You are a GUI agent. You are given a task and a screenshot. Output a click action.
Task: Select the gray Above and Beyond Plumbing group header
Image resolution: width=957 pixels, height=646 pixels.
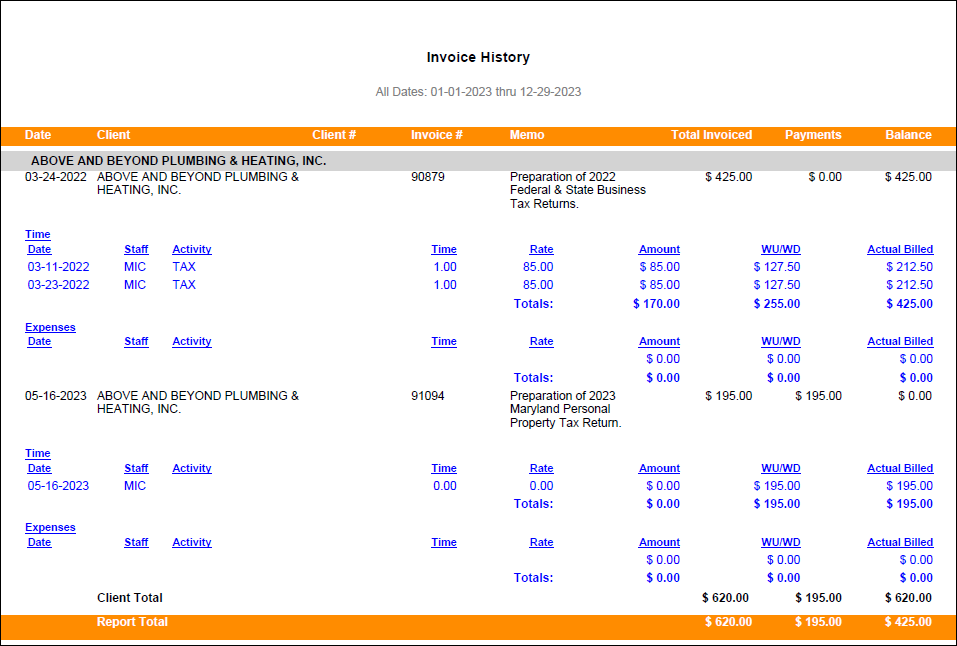[x=178, y=160]
